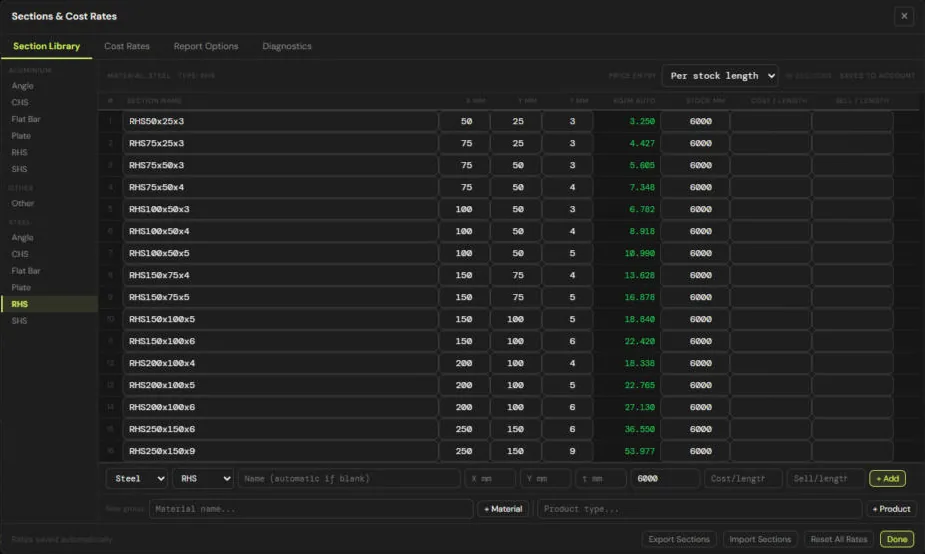Edit X value of RHS75x50x3 row
The image size is (925, 554).
465,165
